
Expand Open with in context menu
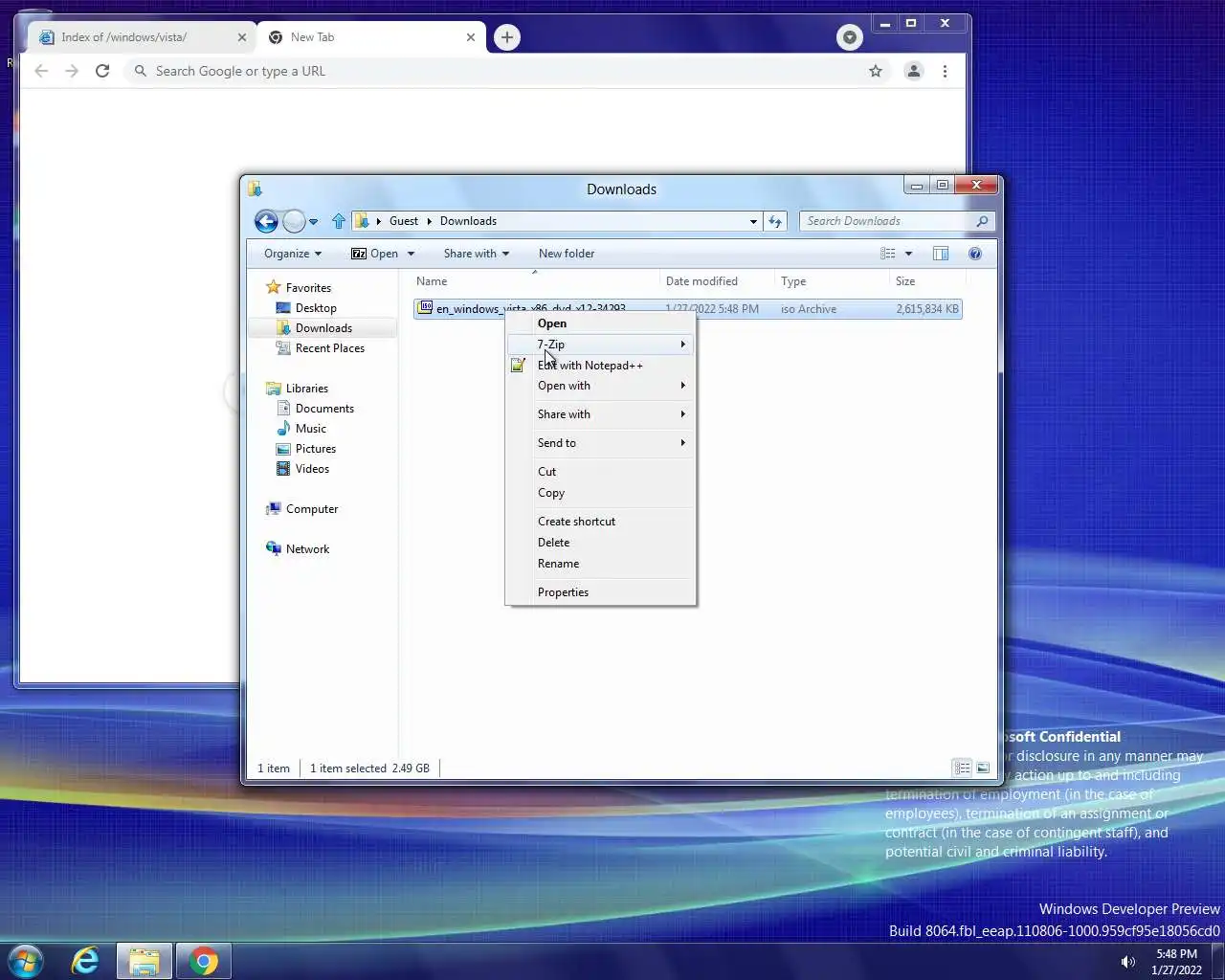pos(600,386)
